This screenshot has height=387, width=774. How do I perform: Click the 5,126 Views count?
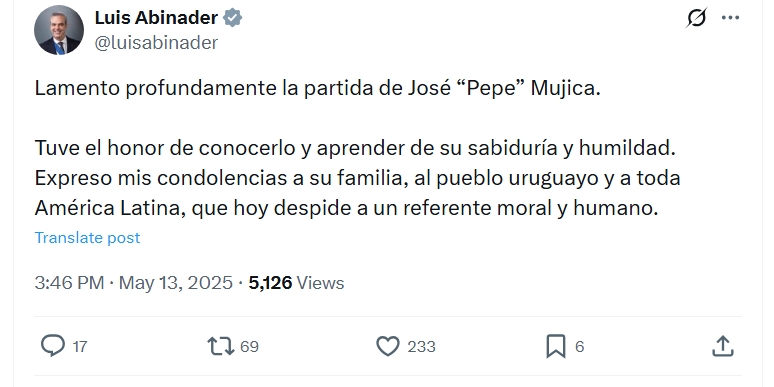pyautogui.click(x=296, y=283)
